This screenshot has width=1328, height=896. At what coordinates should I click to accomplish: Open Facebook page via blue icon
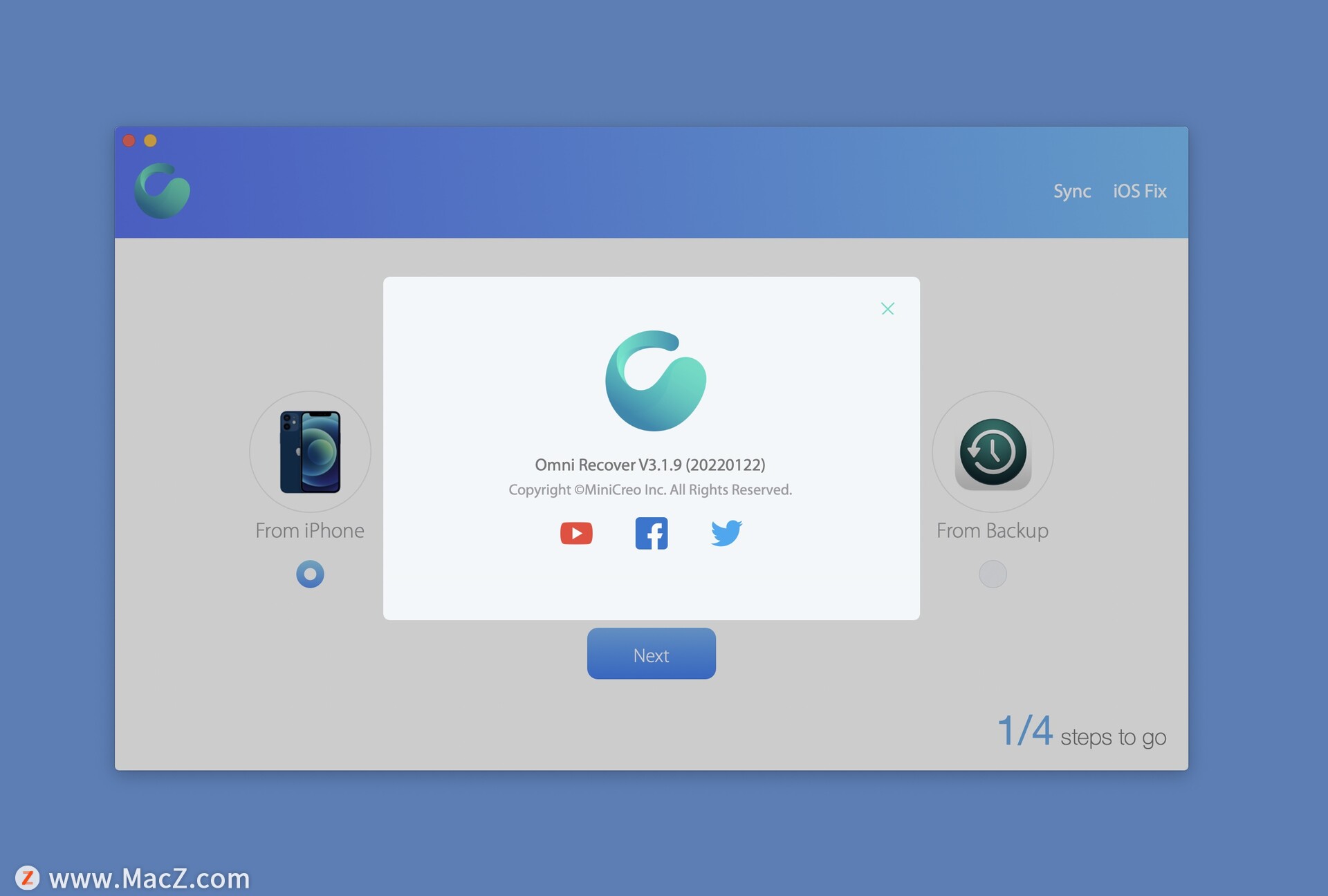pyautogui.click(x=651, y=532)
